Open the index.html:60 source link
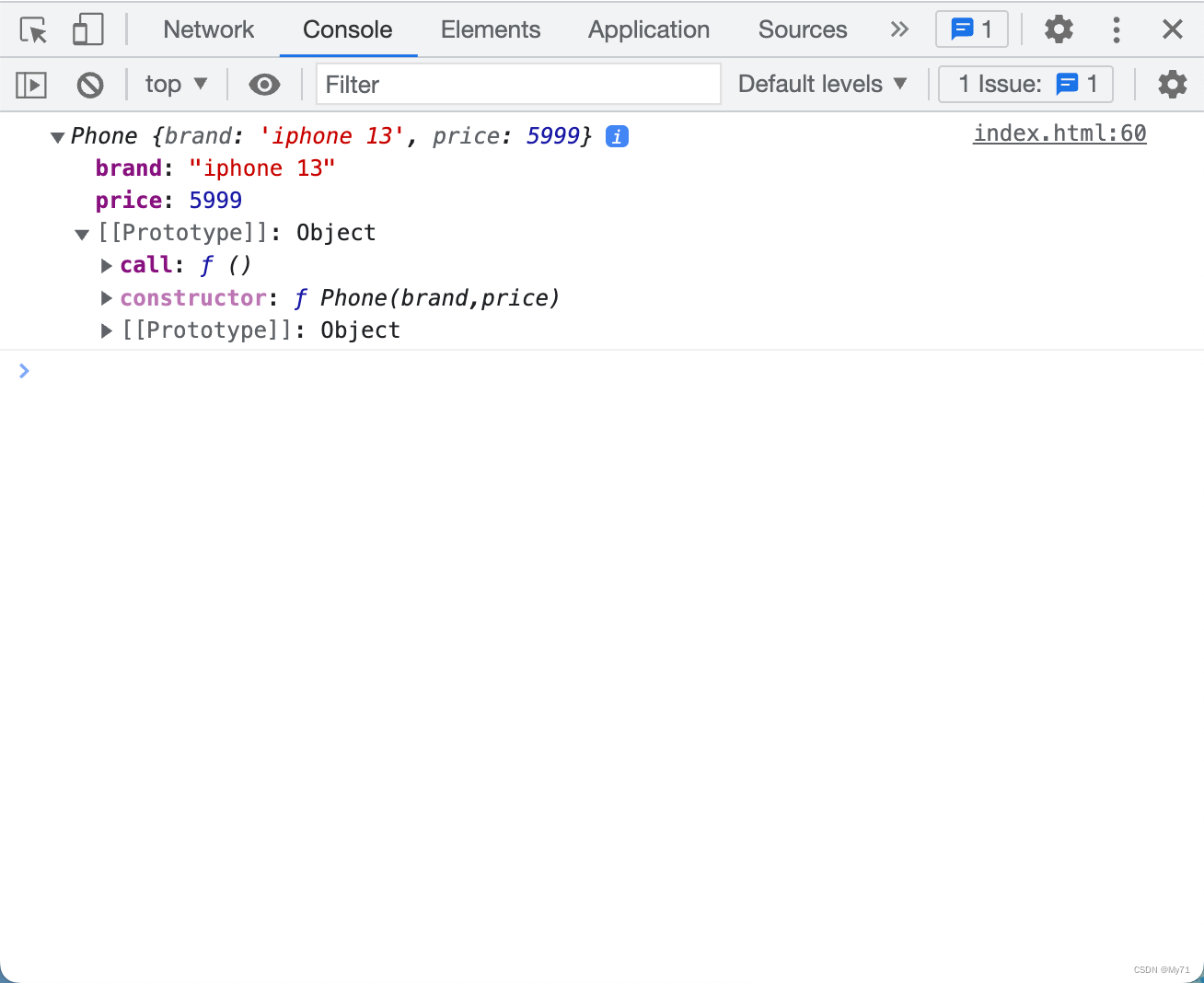Viewport: 1204px width, 983px height. [1059, 133]
